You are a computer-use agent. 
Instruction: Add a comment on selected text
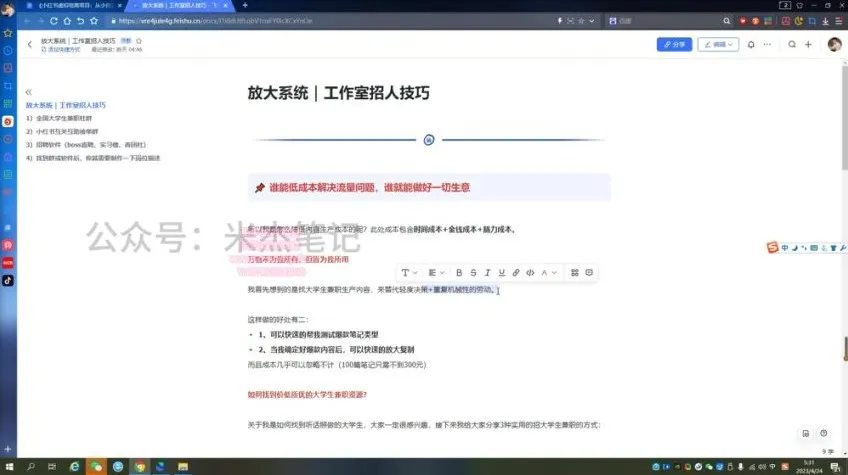[x=589, y=272]
